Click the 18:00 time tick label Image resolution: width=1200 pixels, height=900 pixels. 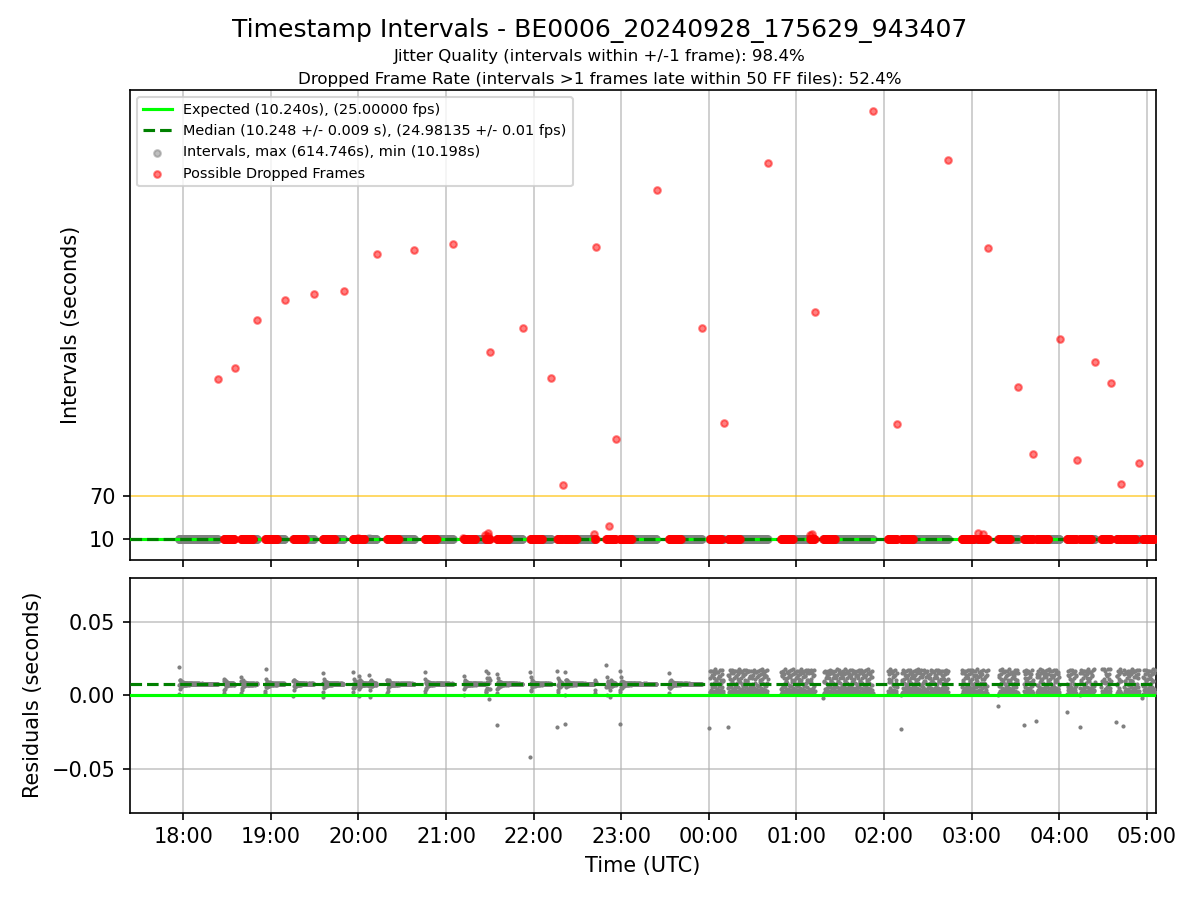182,834
